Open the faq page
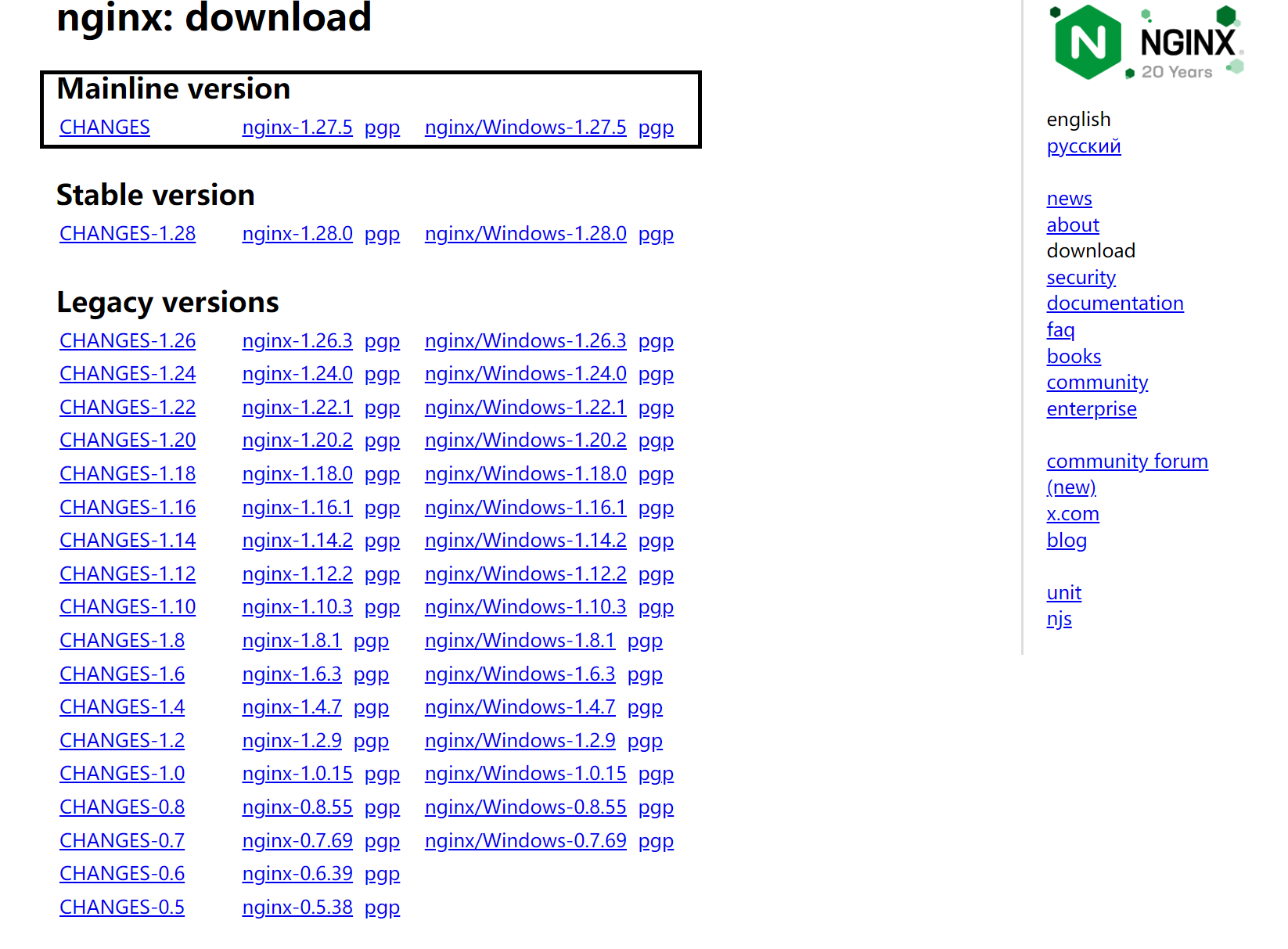 [x=1060, y=330]
